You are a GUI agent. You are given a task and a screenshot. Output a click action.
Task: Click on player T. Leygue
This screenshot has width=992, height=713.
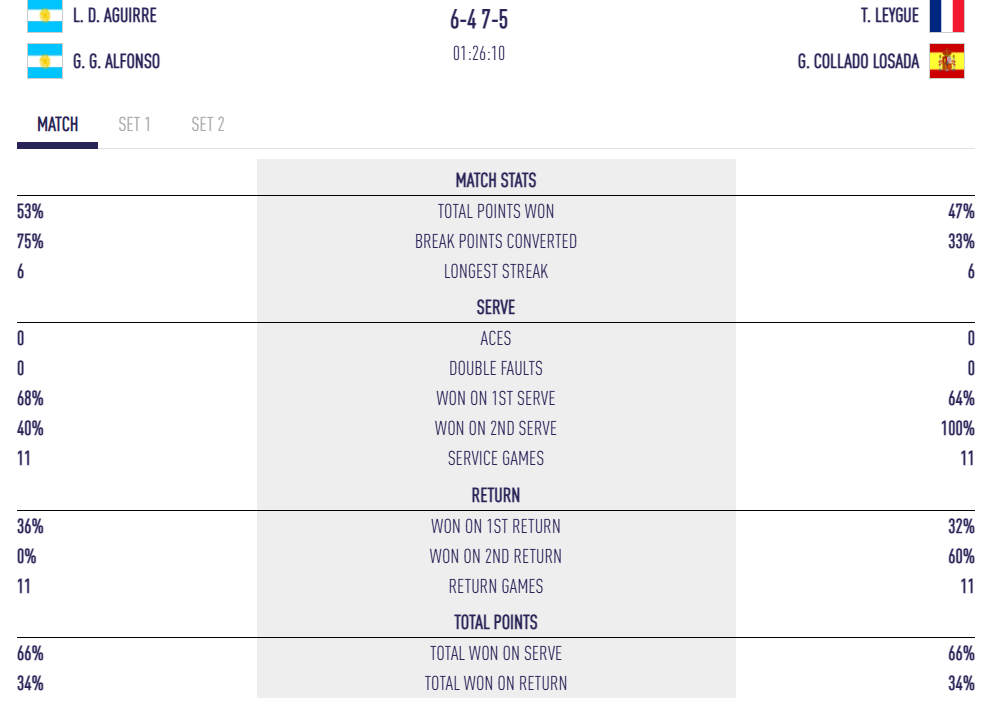(889, 16)
